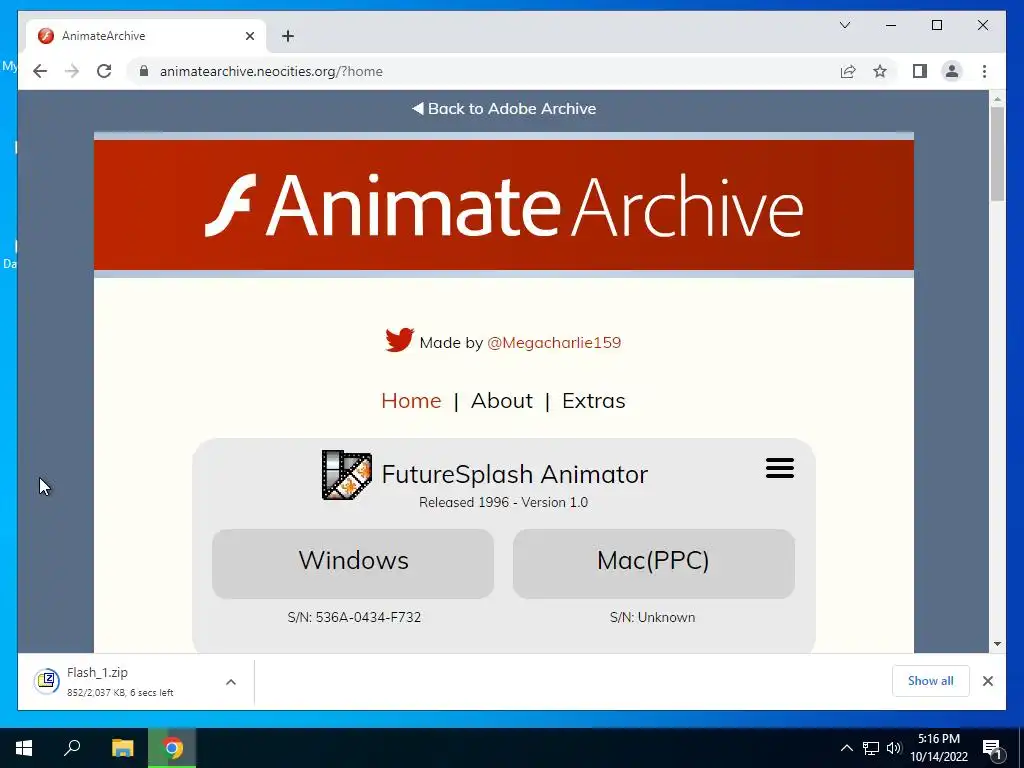The height and width of the screenshot is (768, 1024).
Task: Download FutureSplash Animator for Windows
Action: click(353, 564)
